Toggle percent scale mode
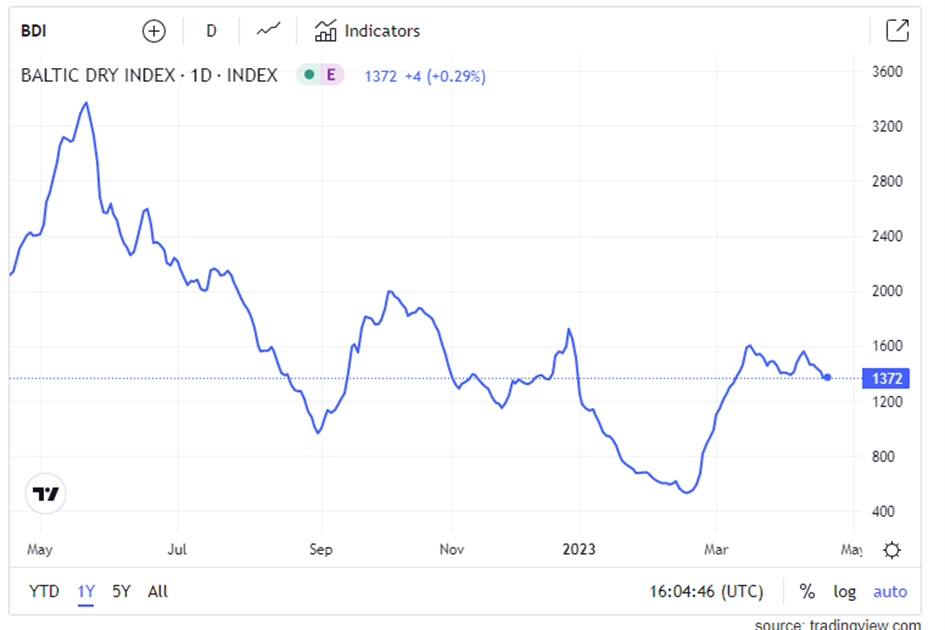The height and width of the screenshot is (630, 945). tap(807, 591)
